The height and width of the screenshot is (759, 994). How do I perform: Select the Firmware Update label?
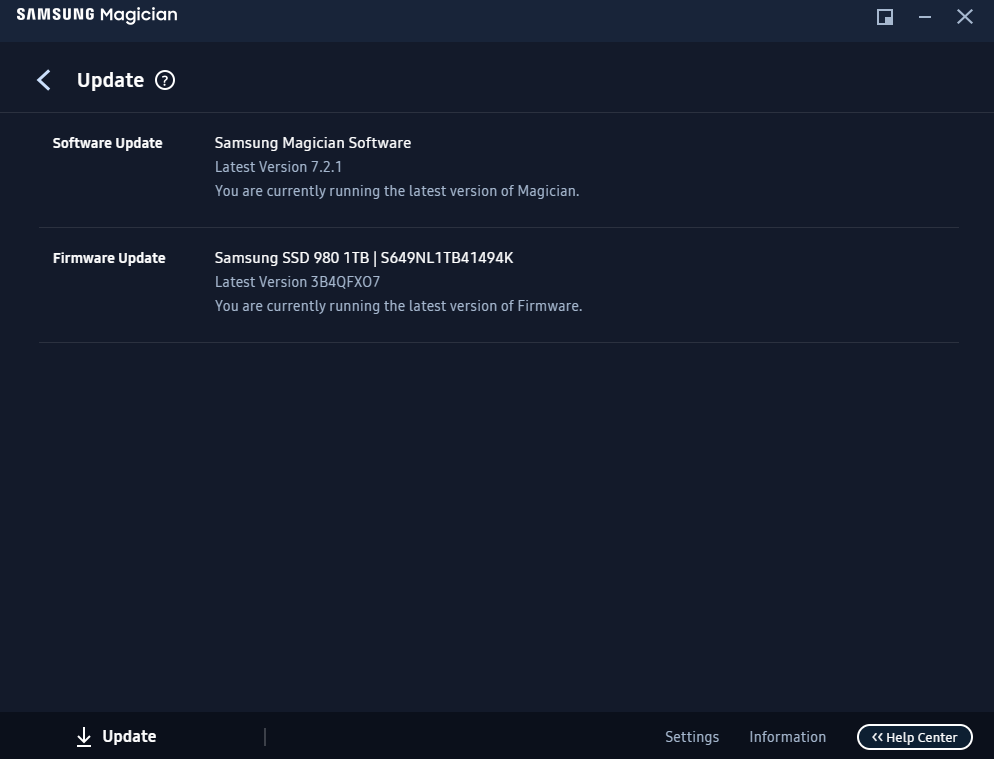click(x=109, y=258)
